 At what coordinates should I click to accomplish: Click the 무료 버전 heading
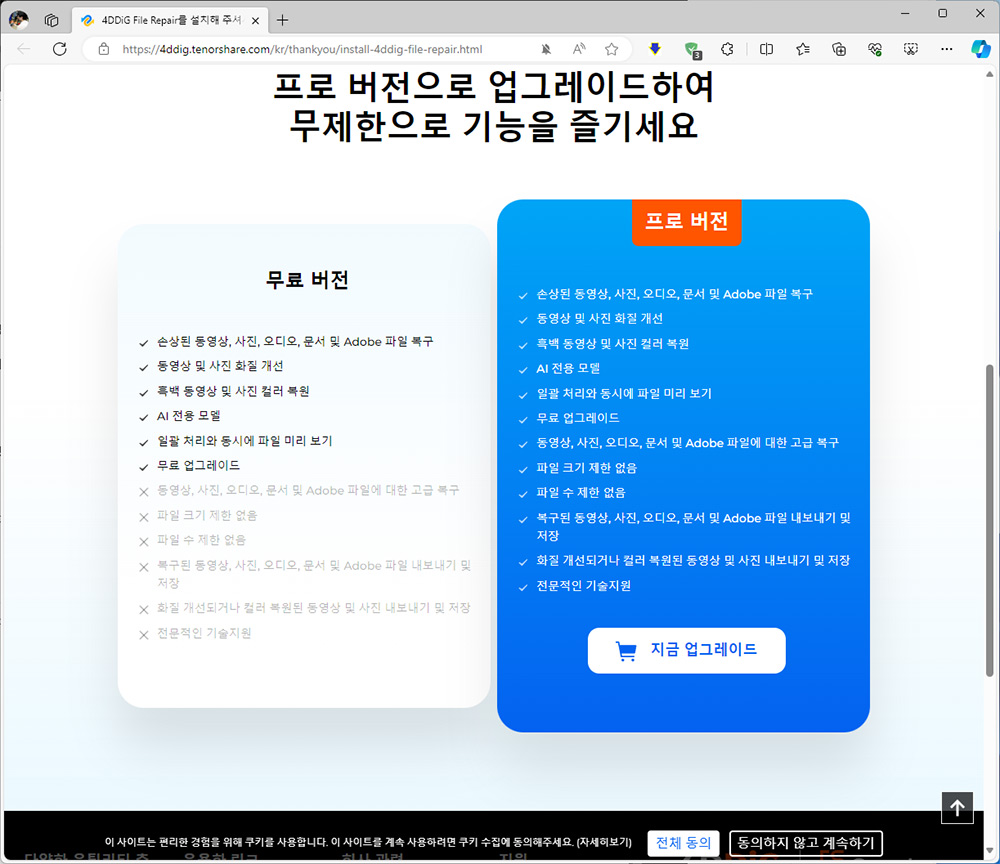307,280
